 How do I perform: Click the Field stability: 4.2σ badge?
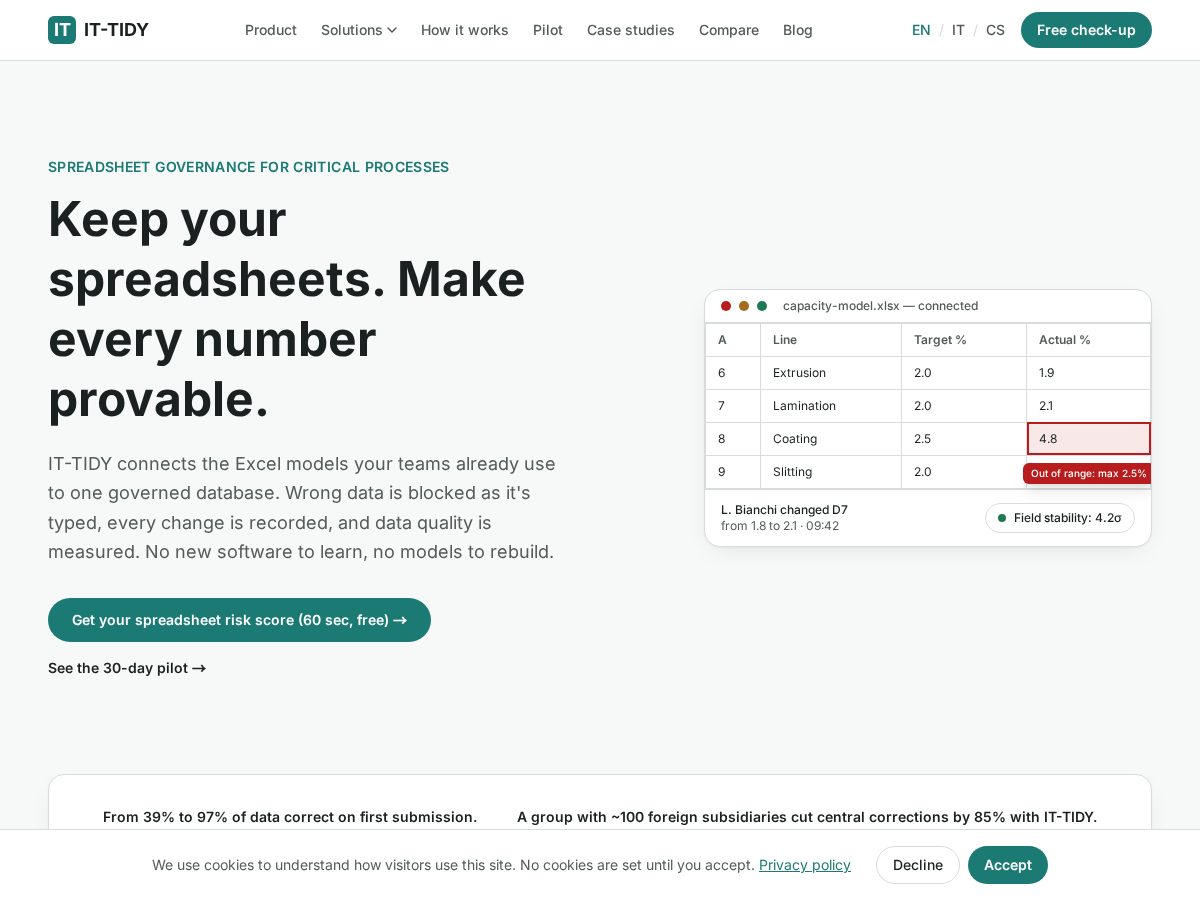coord(1060,518)
